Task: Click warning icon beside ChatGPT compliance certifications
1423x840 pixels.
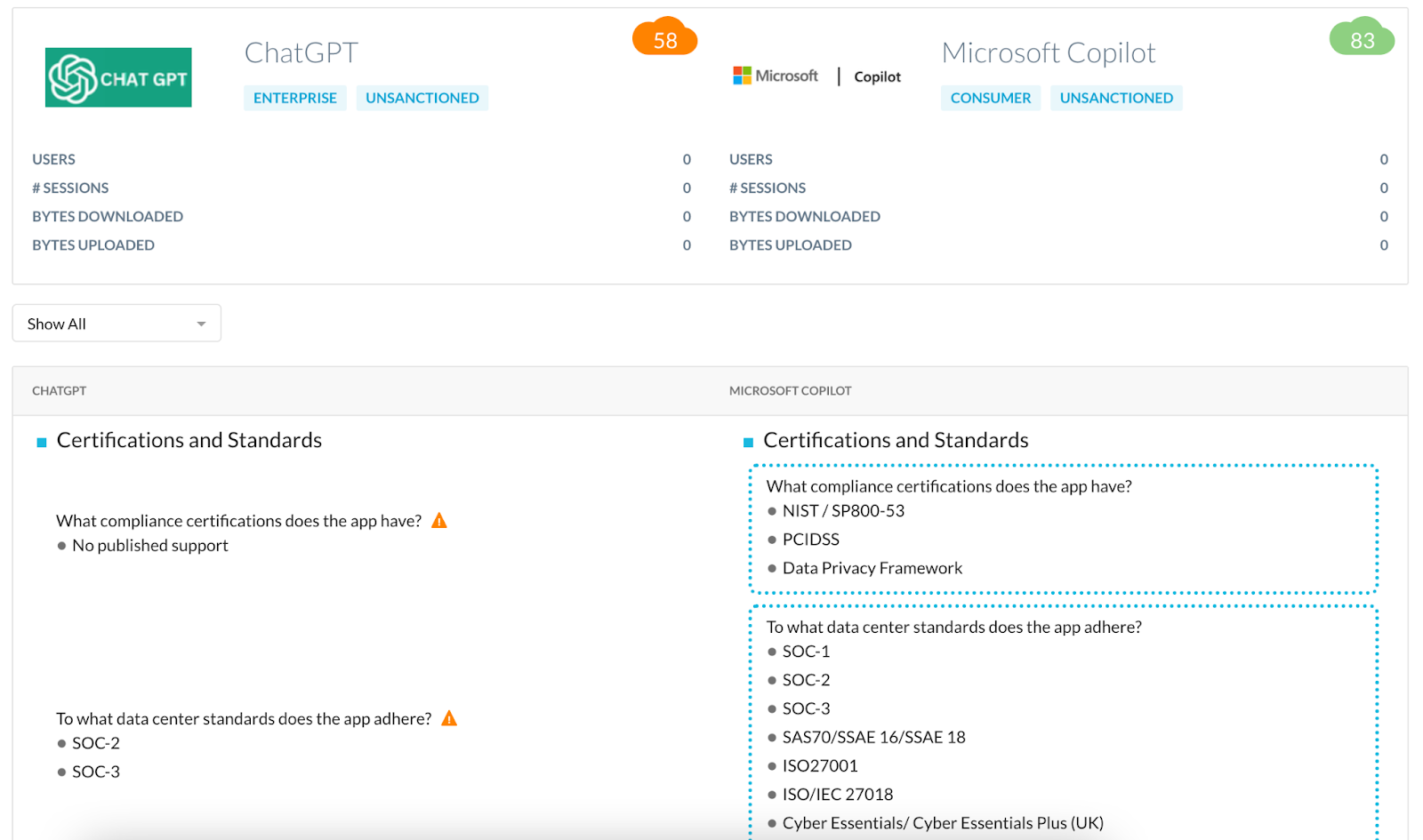Action: pyautogui.click(x=439, y=521)
